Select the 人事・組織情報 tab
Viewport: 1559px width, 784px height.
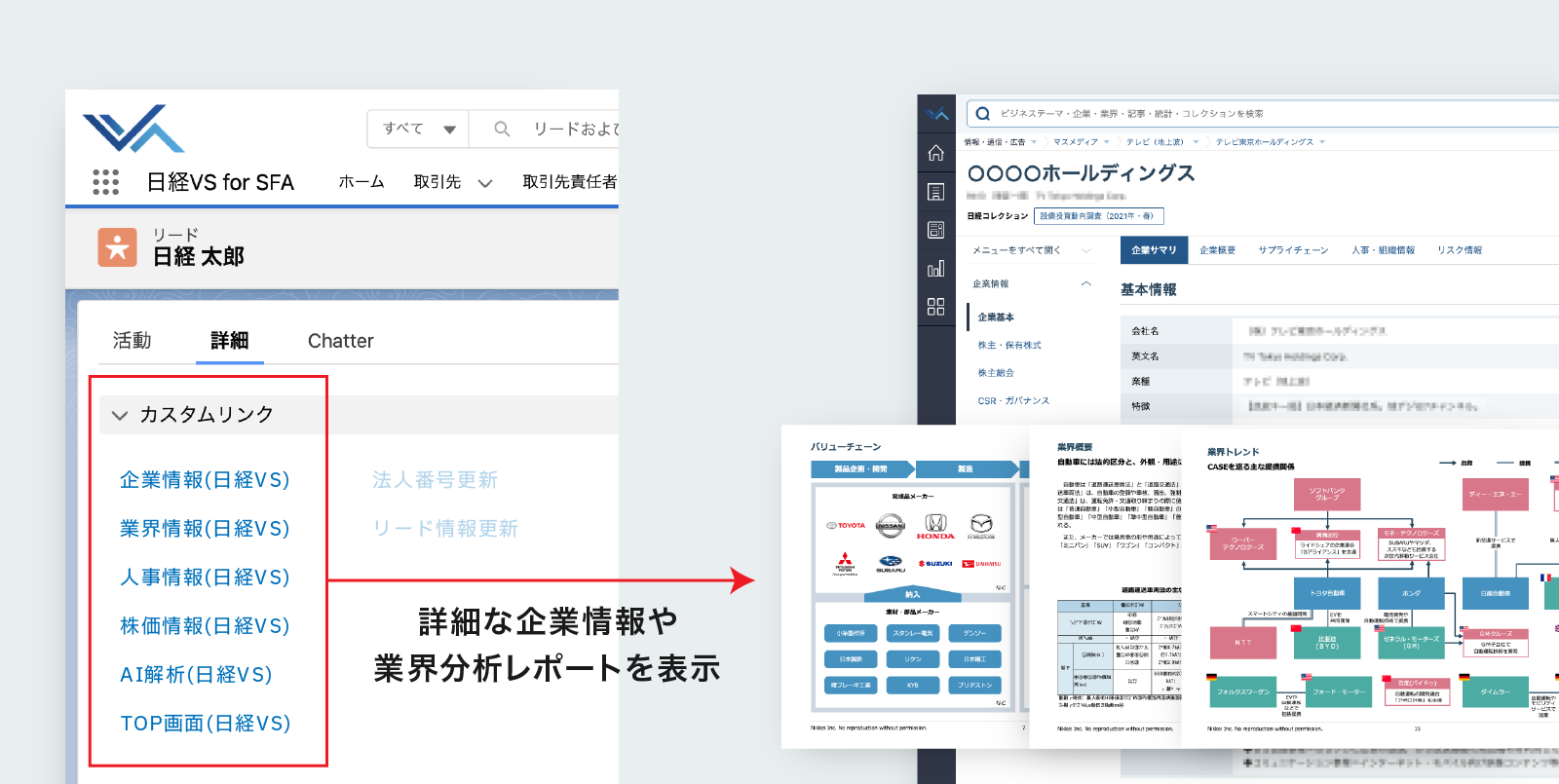[1383, 250]
